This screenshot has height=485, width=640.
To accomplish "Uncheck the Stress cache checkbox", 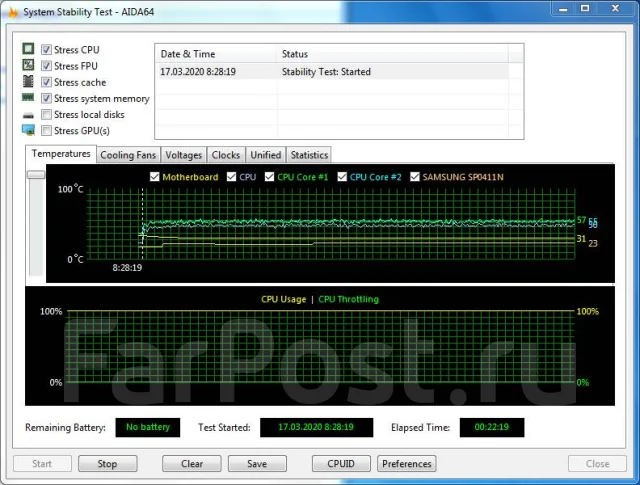I will click(x=46, y=82).
